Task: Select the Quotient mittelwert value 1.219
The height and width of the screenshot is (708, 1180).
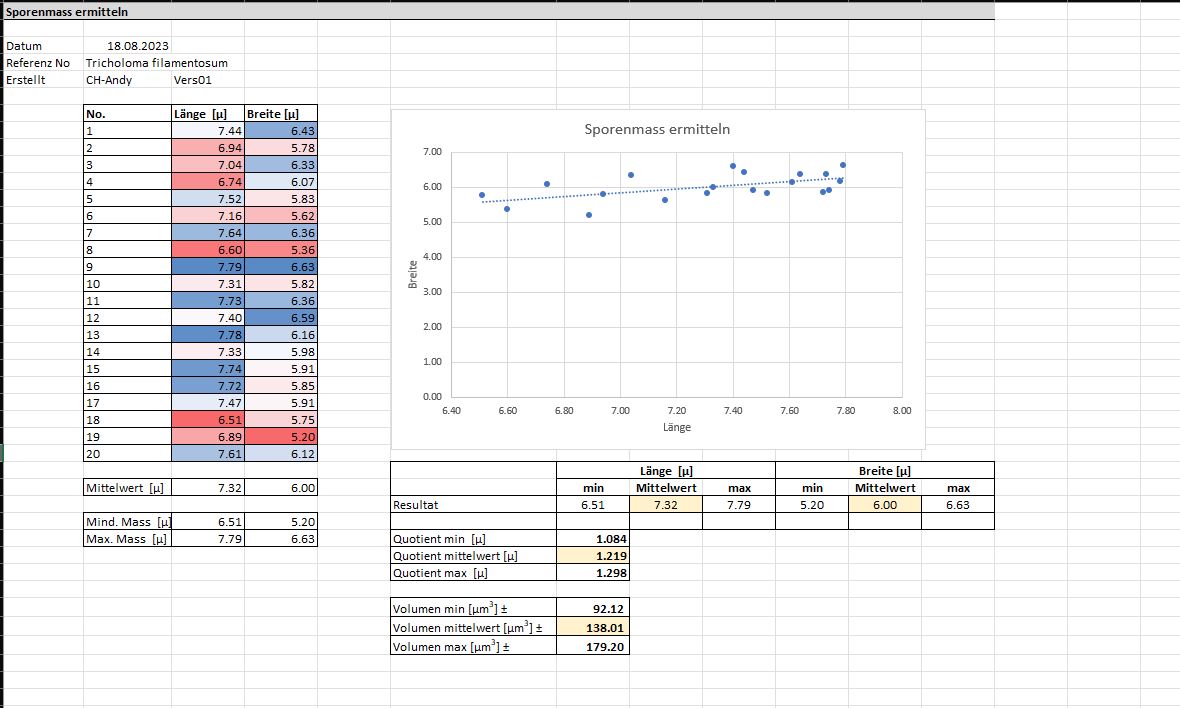Action: pyautogui.click(x=593, y=556)
